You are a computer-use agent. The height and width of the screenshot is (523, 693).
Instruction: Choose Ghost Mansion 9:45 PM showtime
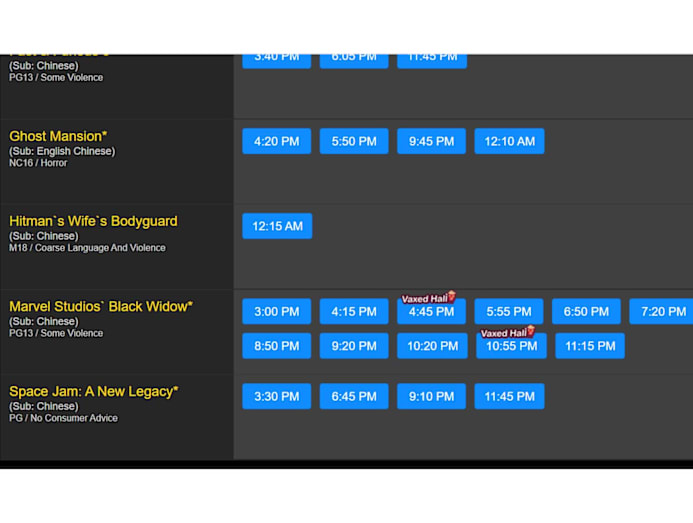[431, 141]
